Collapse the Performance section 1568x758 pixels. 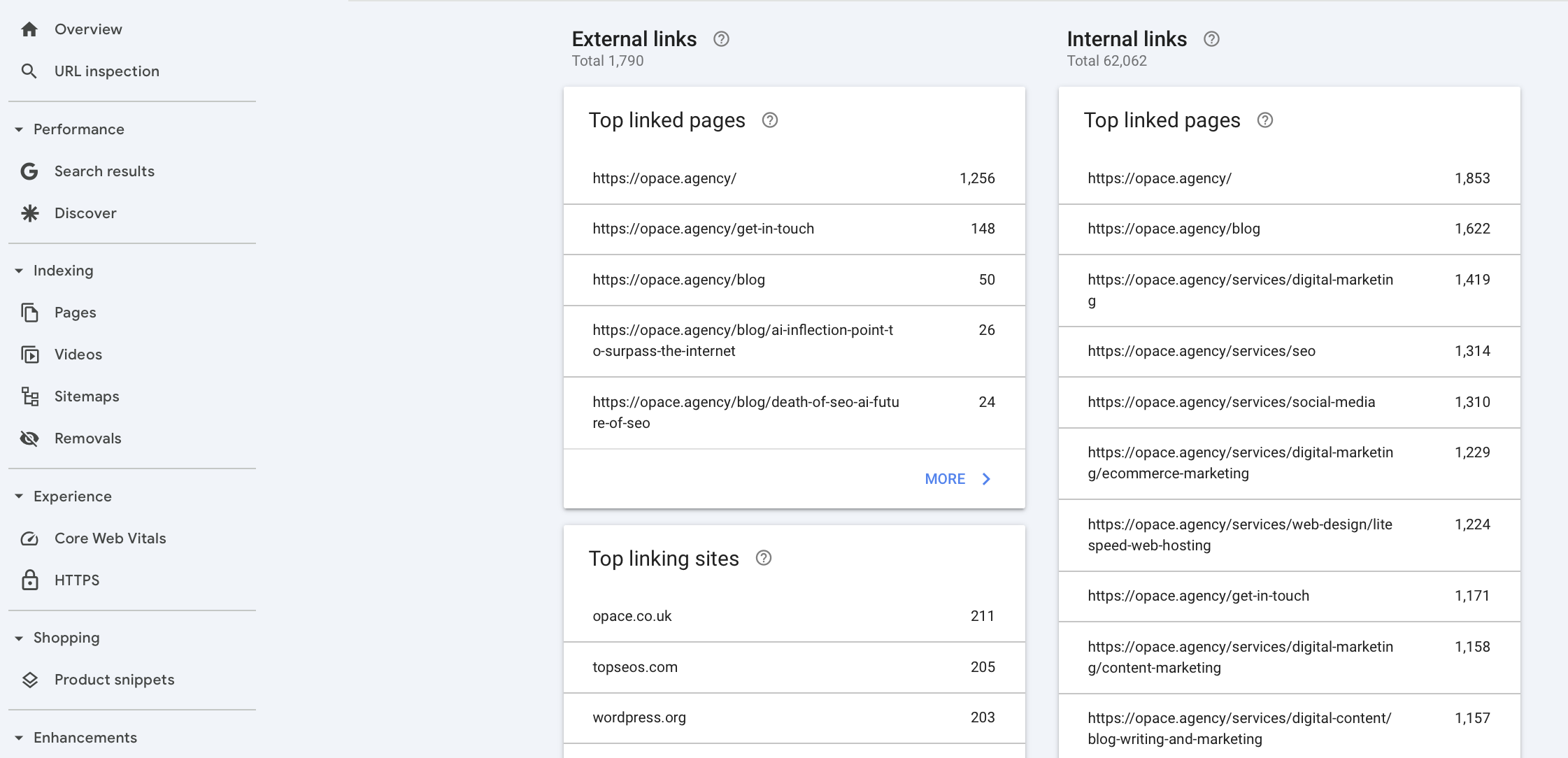(x=17, y=129)
